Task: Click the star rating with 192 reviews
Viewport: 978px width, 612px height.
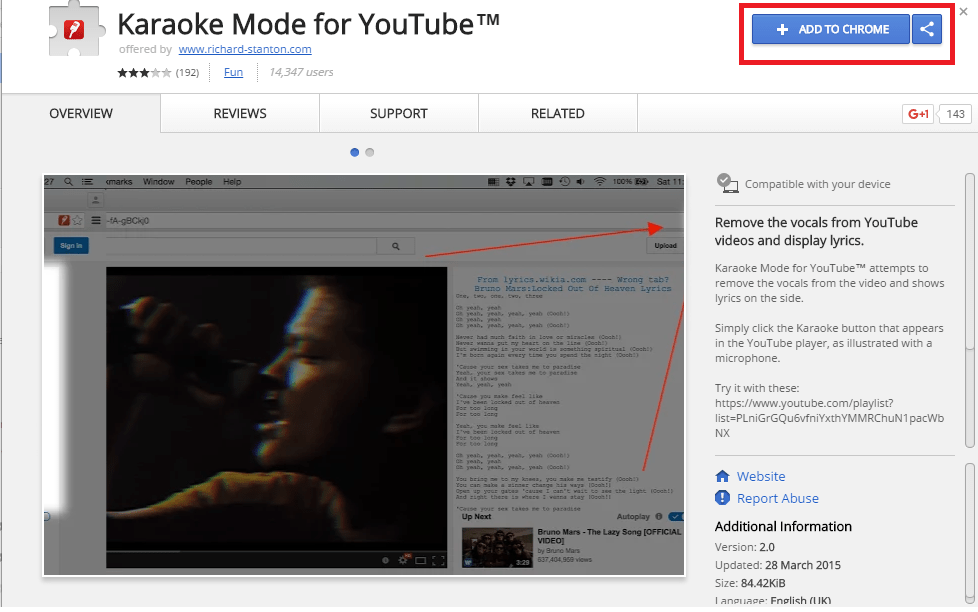Action: [x=158, y=72]
